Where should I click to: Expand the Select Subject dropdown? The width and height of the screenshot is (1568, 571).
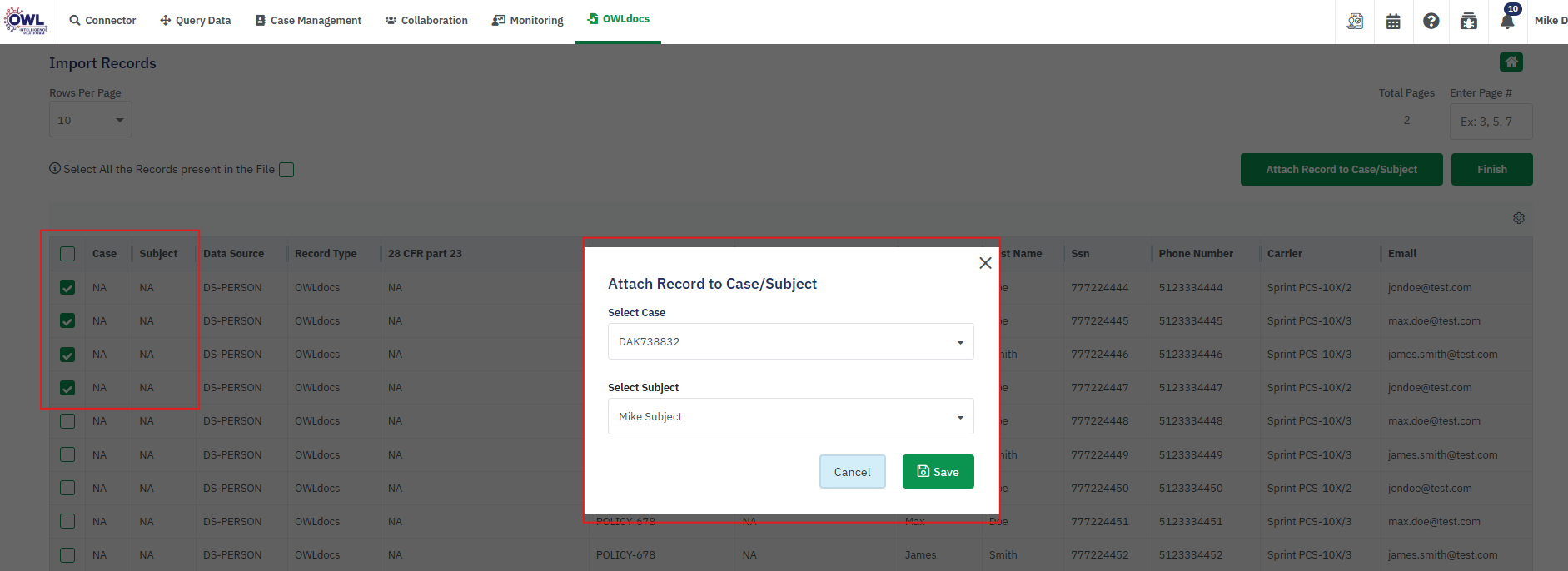click(x=790, y=416)
